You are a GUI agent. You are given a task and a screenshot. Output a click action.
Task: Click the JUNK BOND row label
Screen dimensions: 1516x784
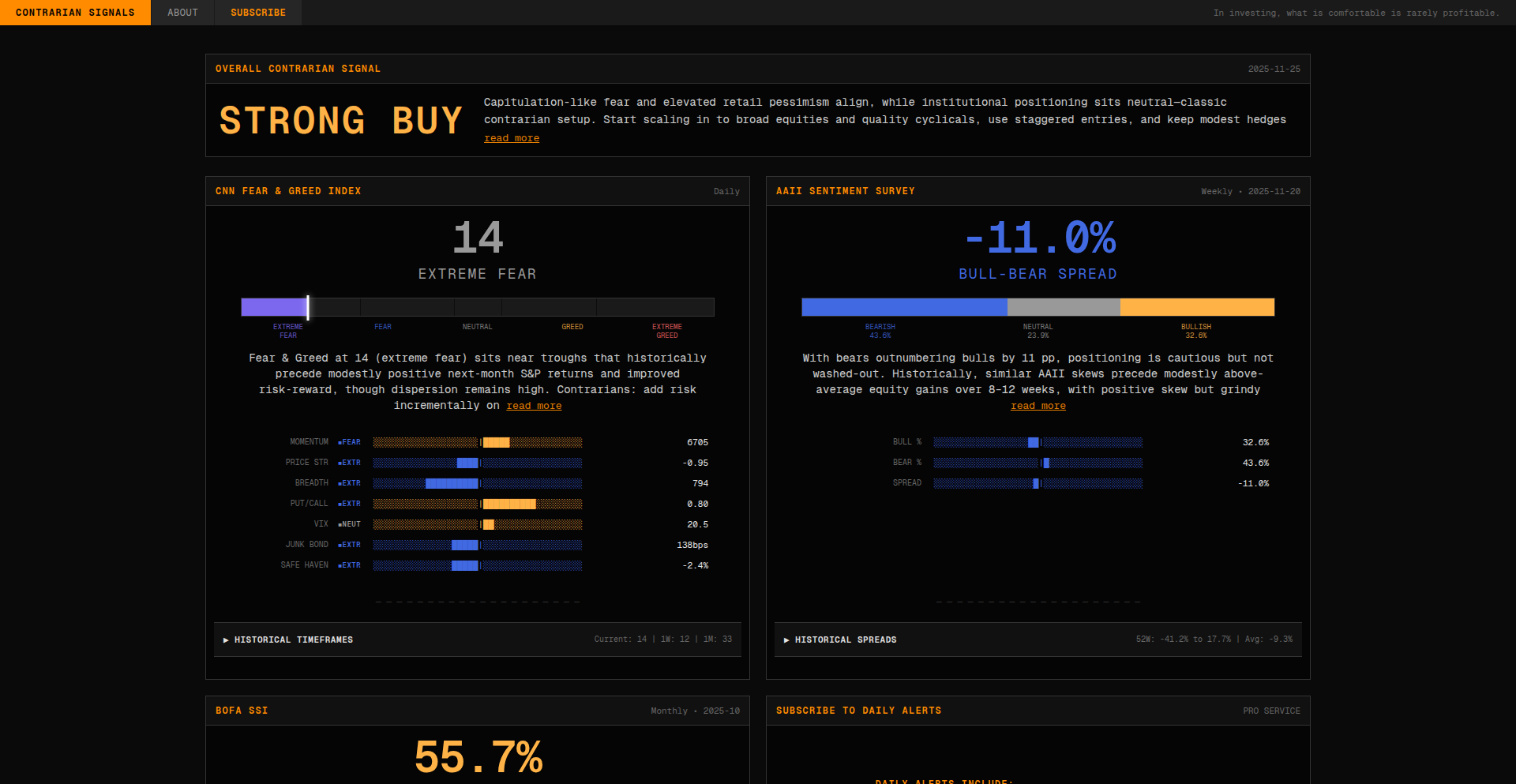pyautogui.click(x=307, y=545)
